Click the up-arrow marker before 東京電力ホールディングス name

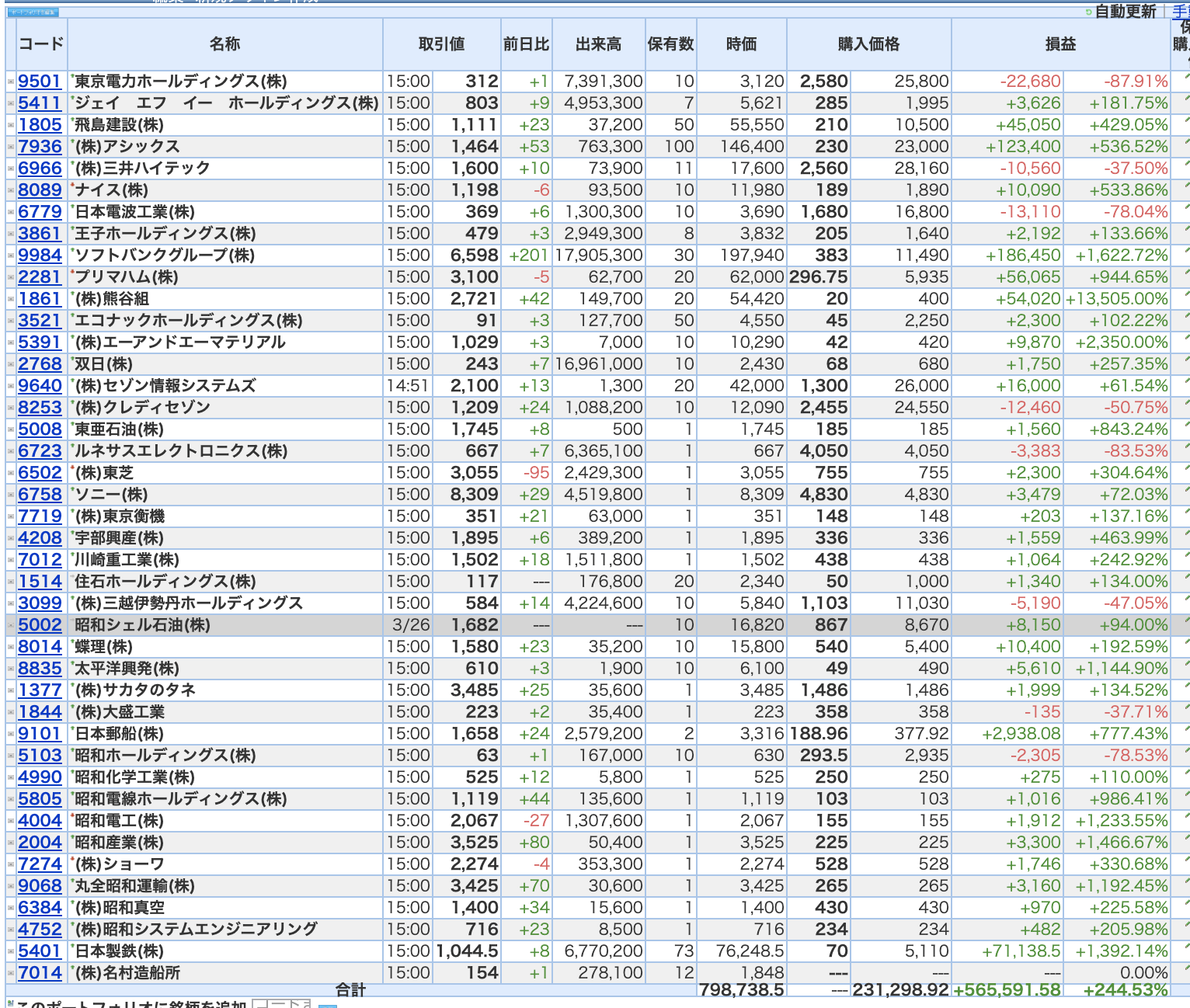(72, 76)
